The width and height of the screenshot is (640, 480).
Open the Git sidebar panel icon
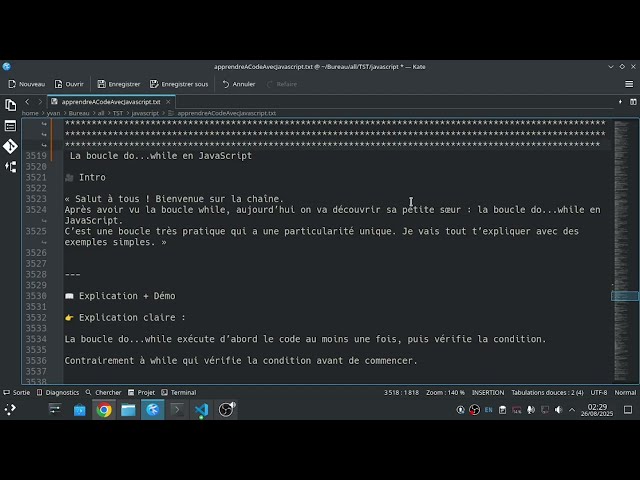pos(10,146)
